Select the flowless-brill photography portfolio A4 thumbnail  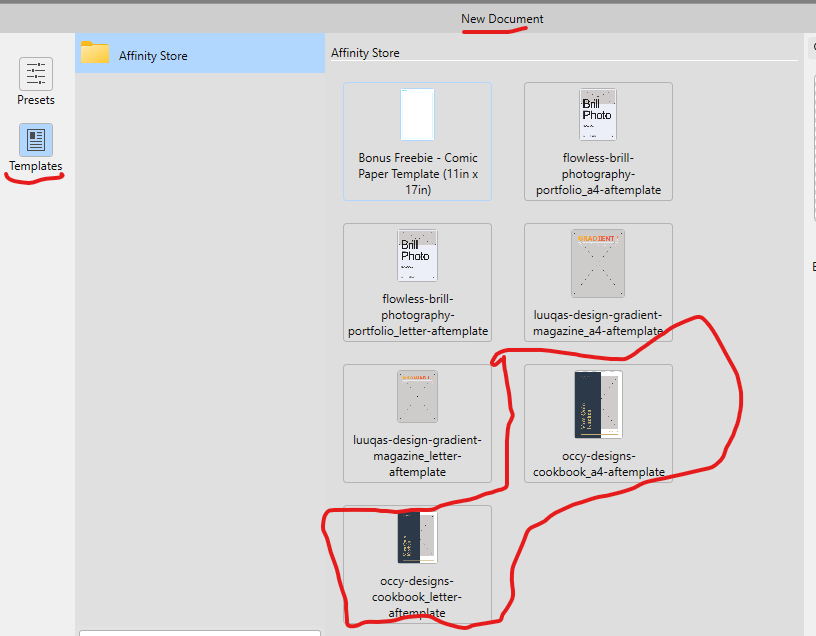[597, 141]
